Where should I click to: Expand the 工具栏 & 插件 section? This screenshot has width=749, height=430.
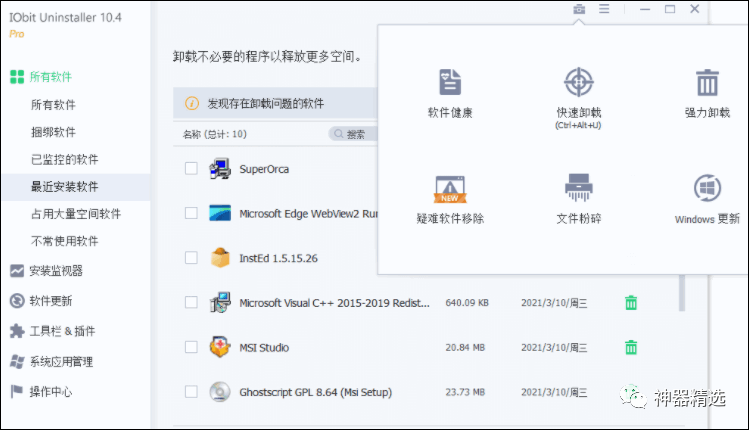(62, 331)
